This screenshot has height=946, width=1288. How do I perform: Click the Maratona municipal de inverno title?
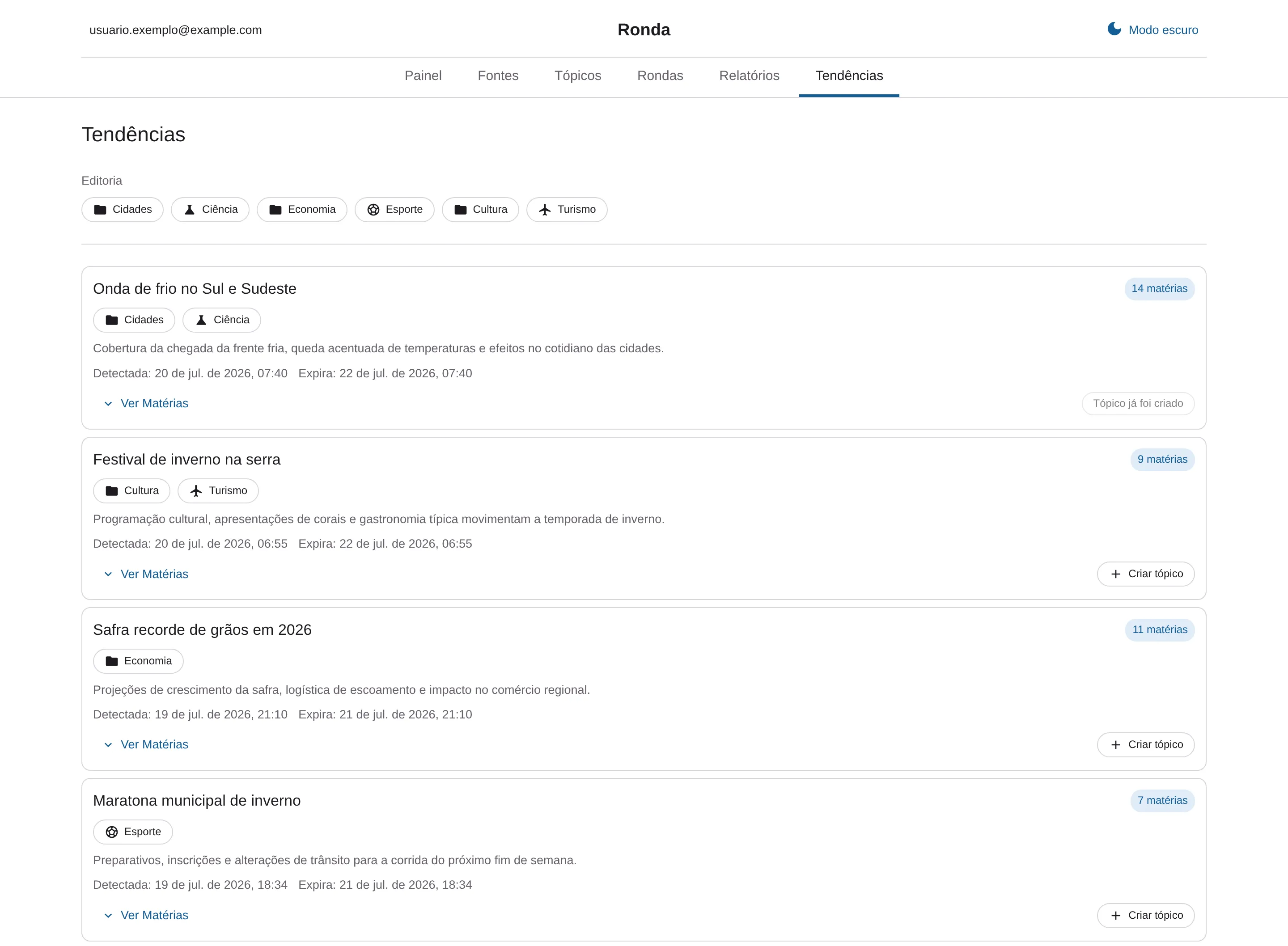[197, 801]
